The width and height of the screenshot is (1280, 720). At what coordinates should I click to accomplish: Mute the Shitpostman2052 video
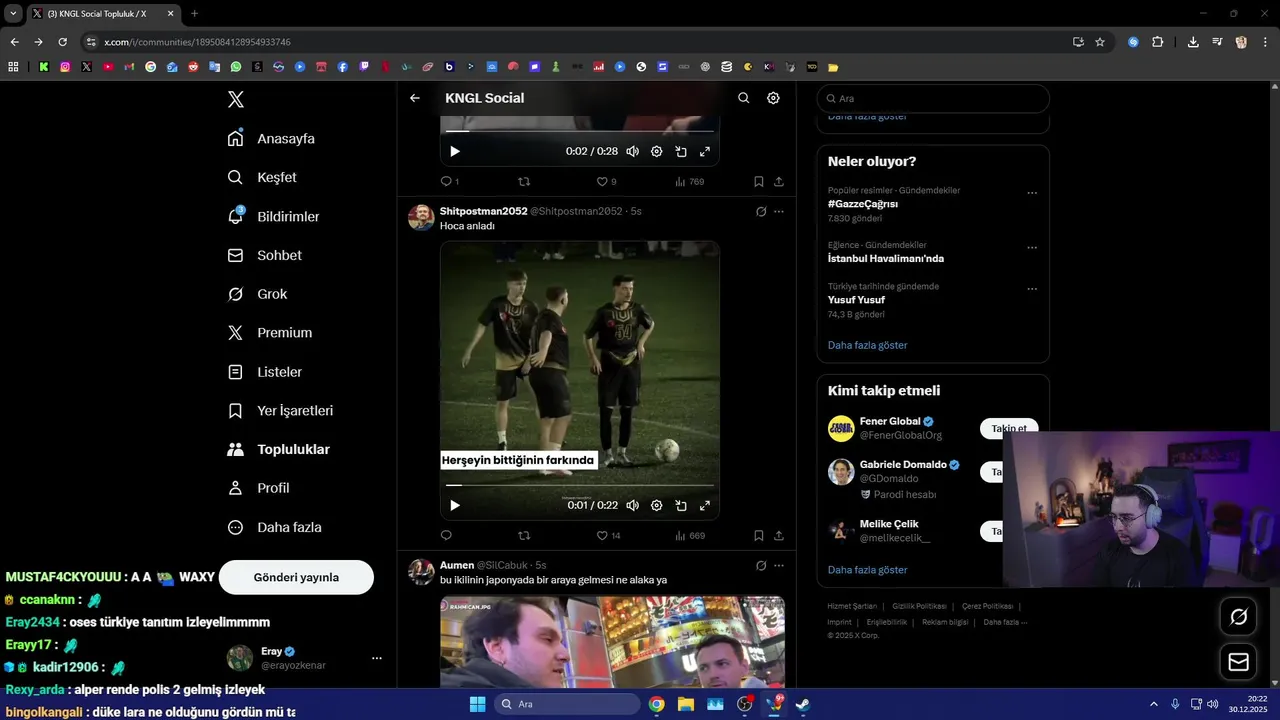click(x=632, y=505)
